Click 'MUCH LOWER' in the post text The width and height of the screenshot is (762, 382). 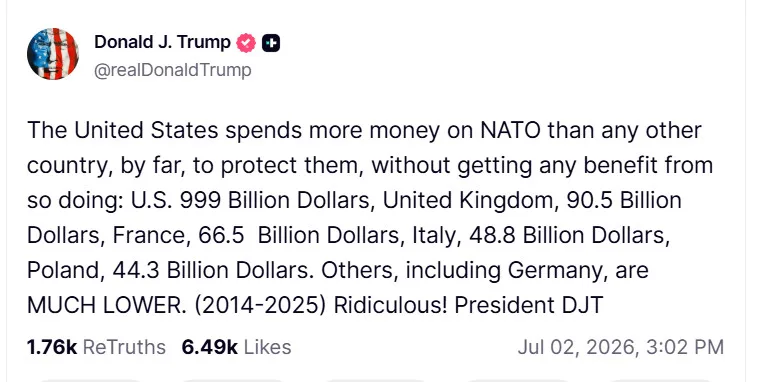coord(104,305)
